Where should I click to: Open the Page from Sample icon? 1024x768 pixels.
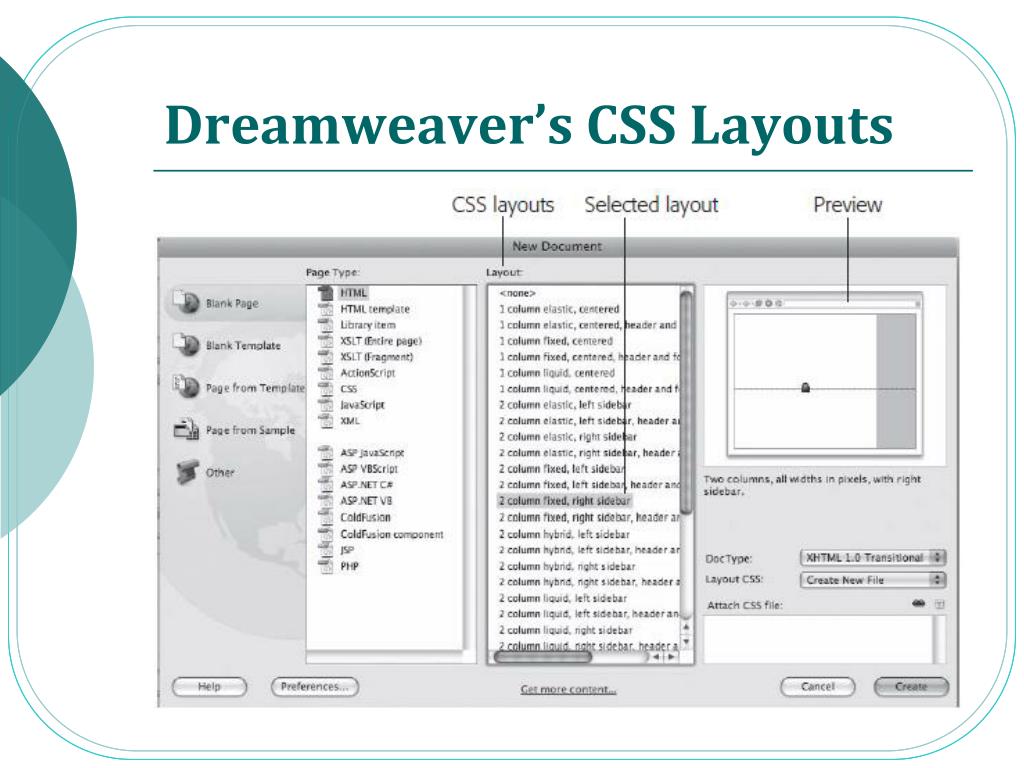(185, 428)
